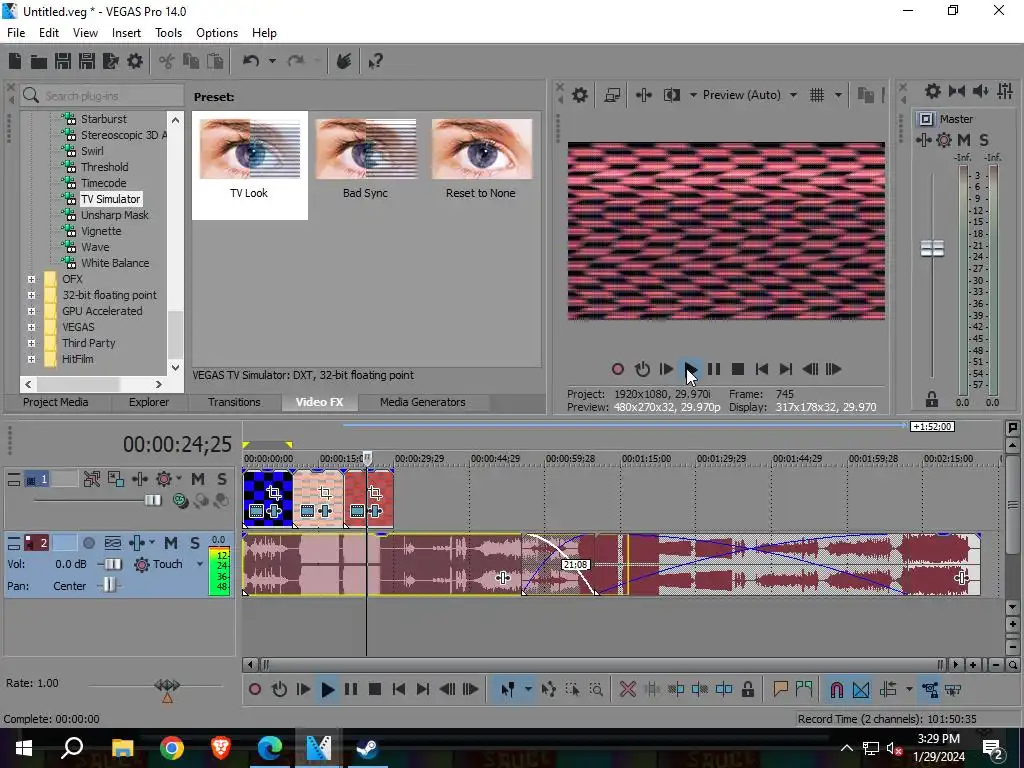The image size is (1024, 768).
Task: Select the TV Look preset
Action: click(x=249, y=165)
